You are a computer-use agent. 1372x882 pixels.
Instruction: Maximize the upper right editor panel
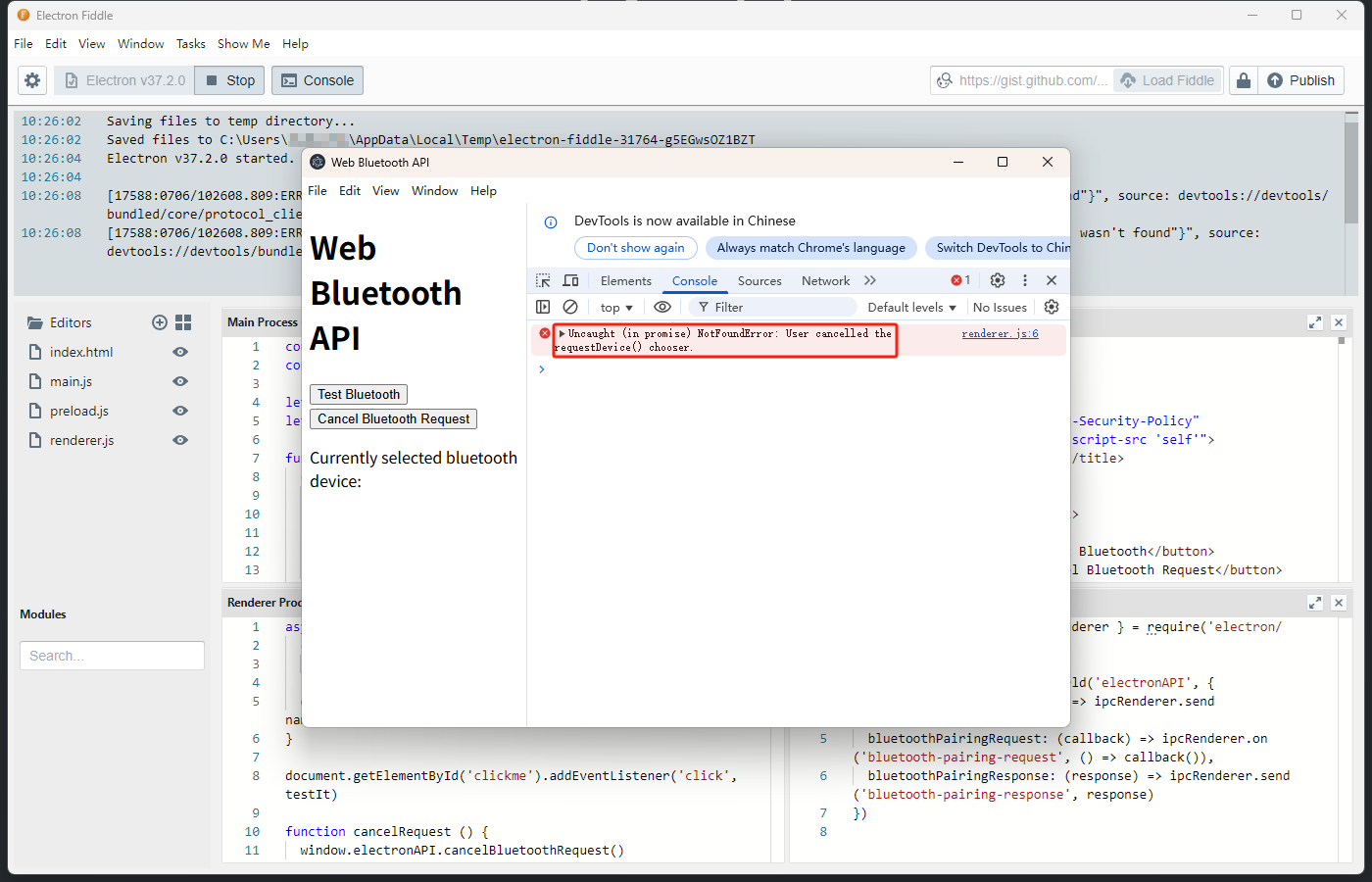pyautogui.click(x=1315, y=322)
